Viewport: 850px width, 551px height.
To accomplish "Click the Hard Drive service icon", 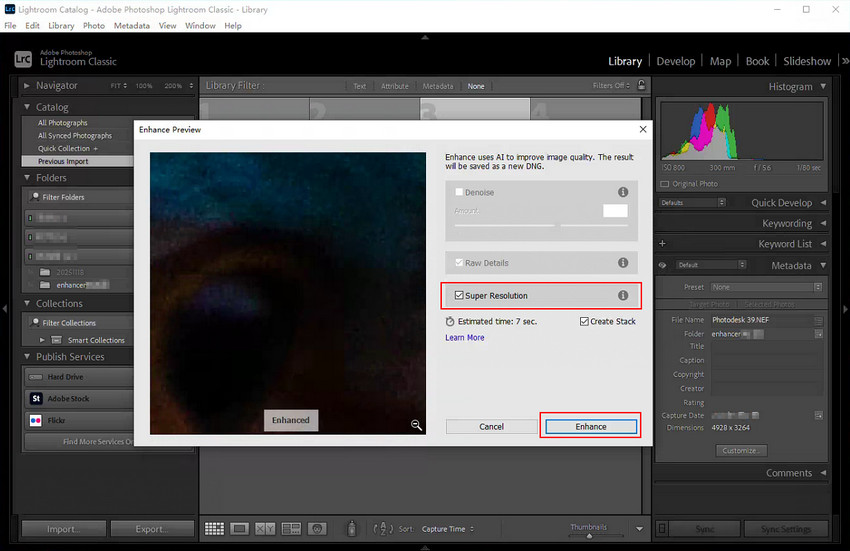I will (x=36, y=377).
